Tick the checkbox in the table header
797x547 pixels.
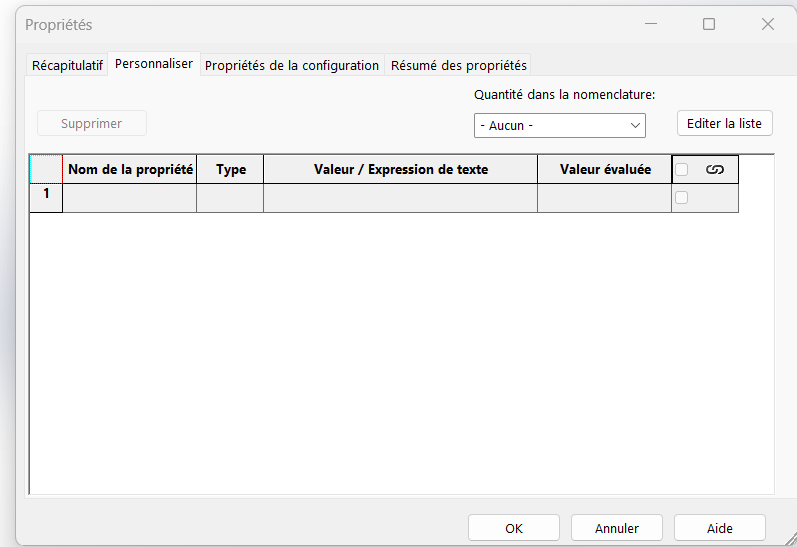[x=682, y=170]
